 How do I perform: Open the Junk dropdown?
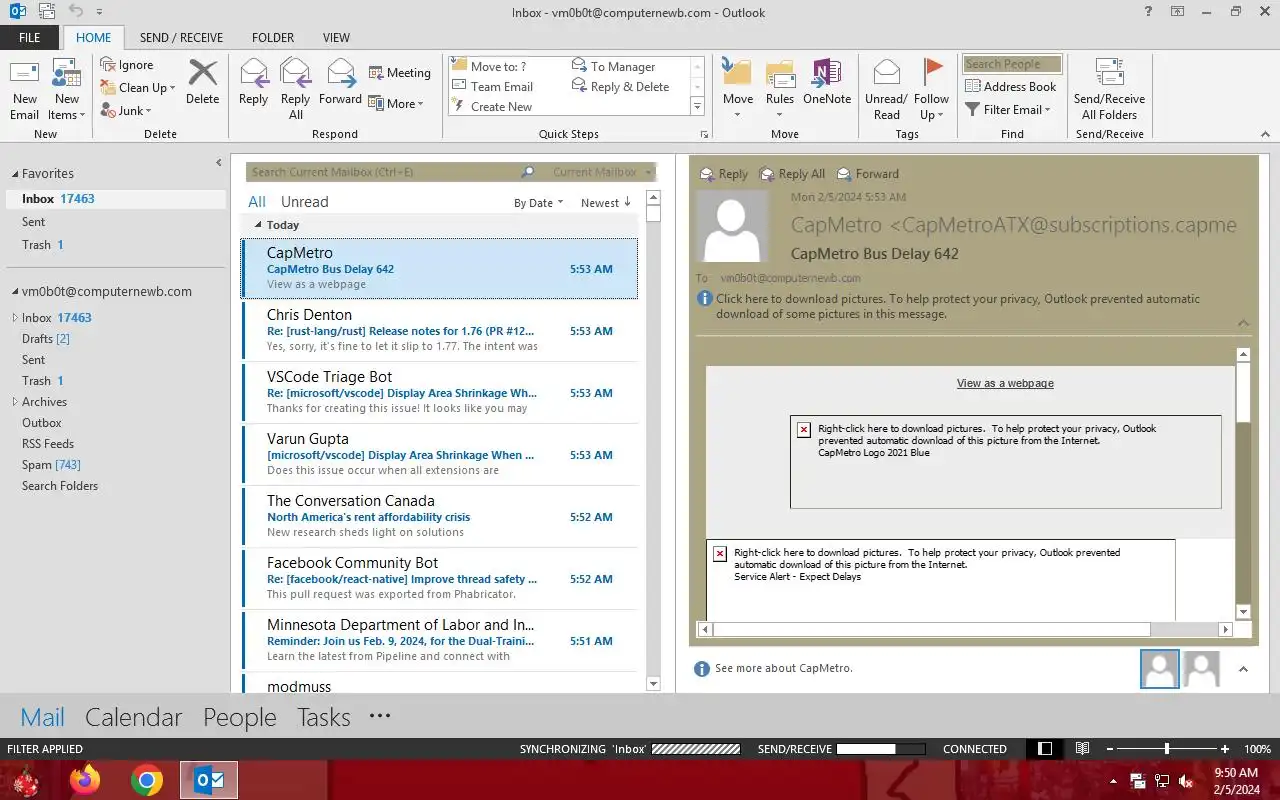[x=126, y=111]
